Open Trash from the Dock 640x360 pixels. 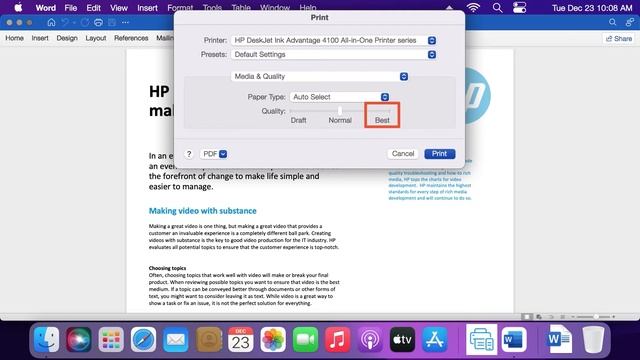593,339
